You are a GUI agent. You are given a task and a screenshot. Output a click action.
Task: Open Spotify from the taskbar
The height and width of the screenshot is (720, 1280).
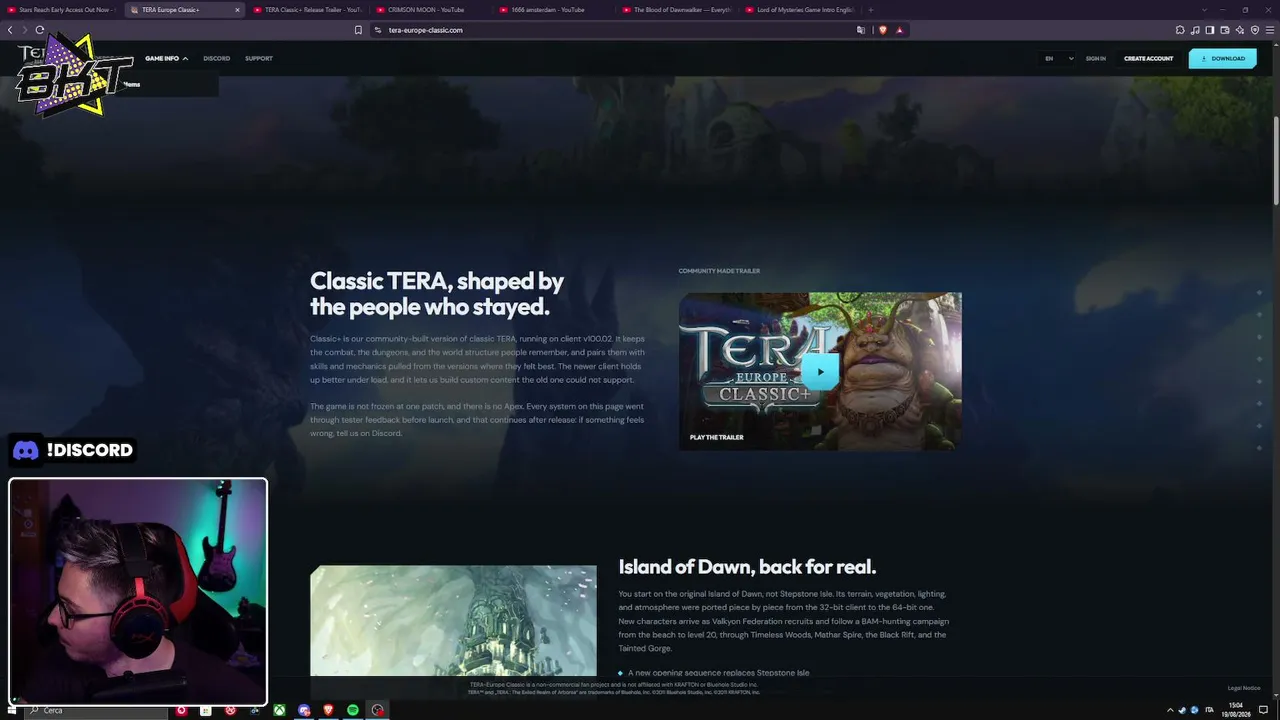[353, 710]
